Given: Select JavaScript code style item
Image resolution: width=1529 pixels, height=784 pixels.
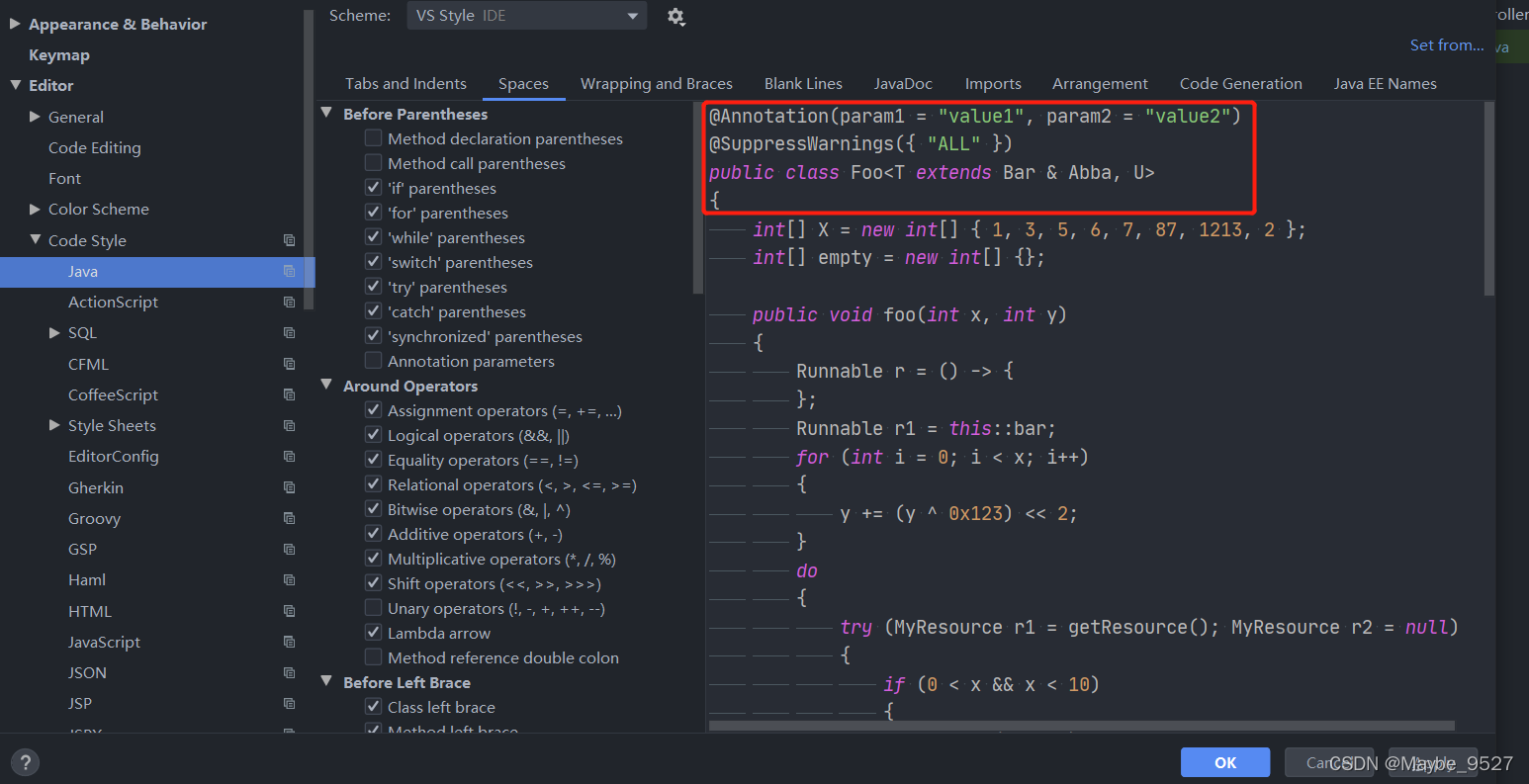Looking at the screenshot, I should click(x=104, y=642).
